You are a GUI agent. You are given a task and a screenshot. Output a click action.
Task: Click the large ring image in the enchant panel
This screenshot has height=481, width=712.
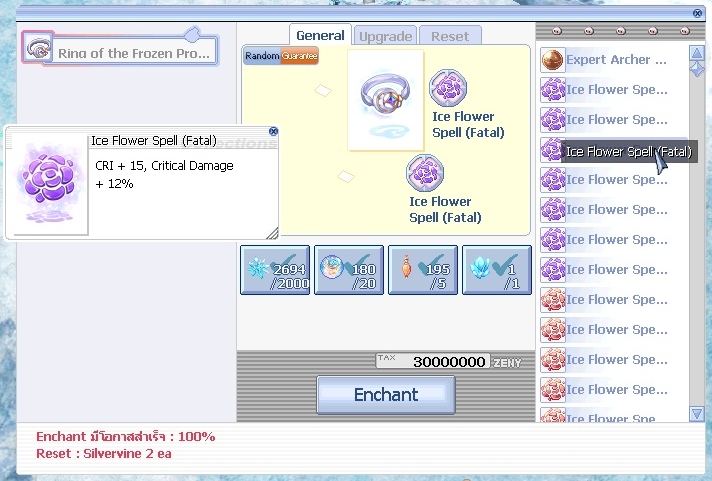(x=385, y=100)
